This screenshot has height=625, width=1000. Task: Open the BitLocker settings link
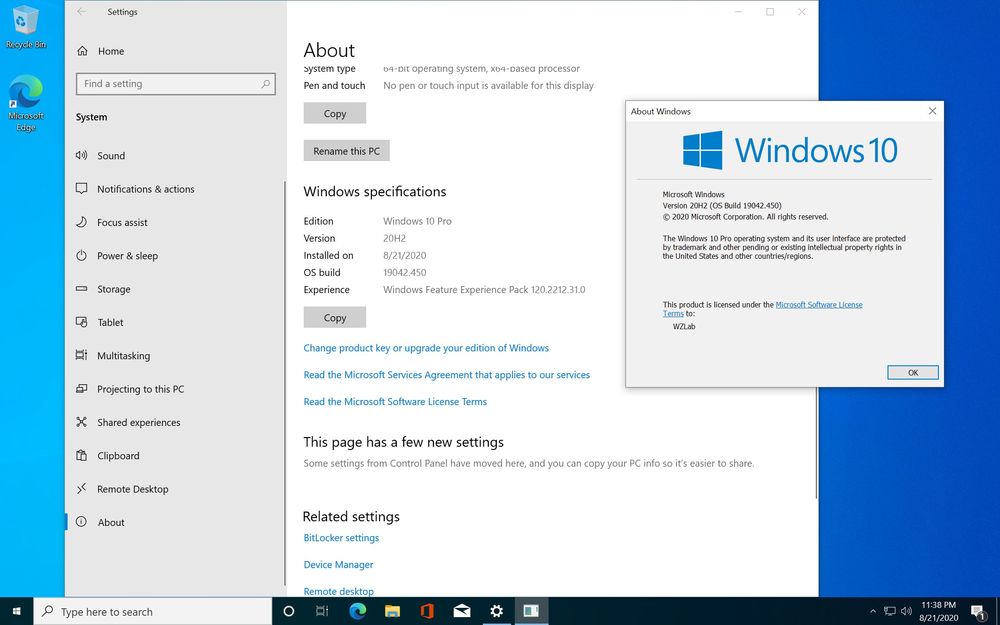point(341,538)
